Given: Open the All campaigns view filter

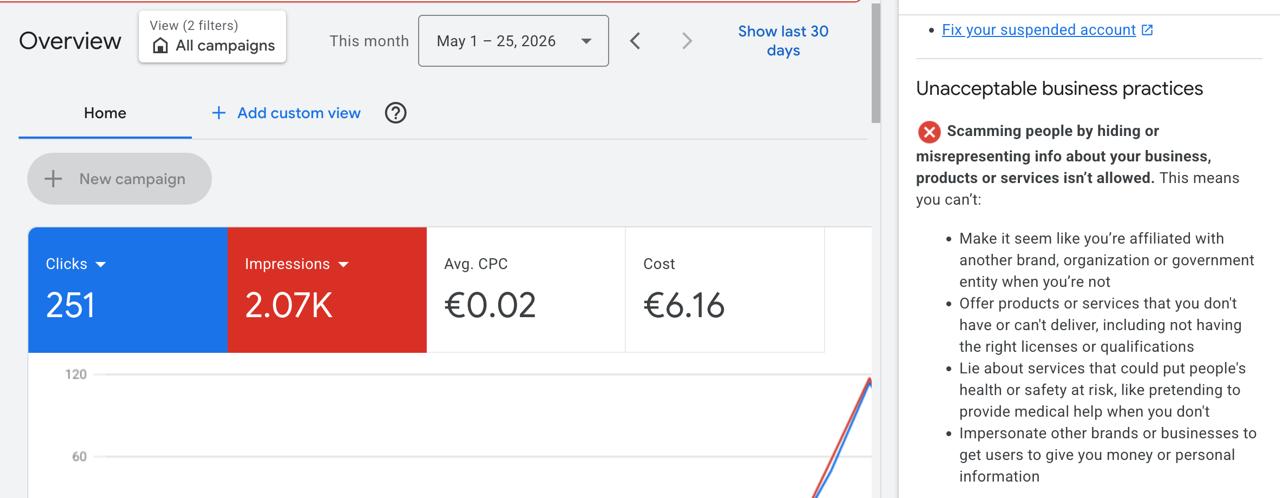Looking at the screenshot, I should click(x=212, y=37).
